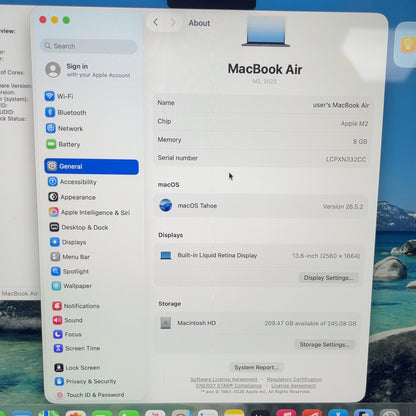Sign in with your Apple Account
This screenshot has height=416, width=416.
point(88,70)
